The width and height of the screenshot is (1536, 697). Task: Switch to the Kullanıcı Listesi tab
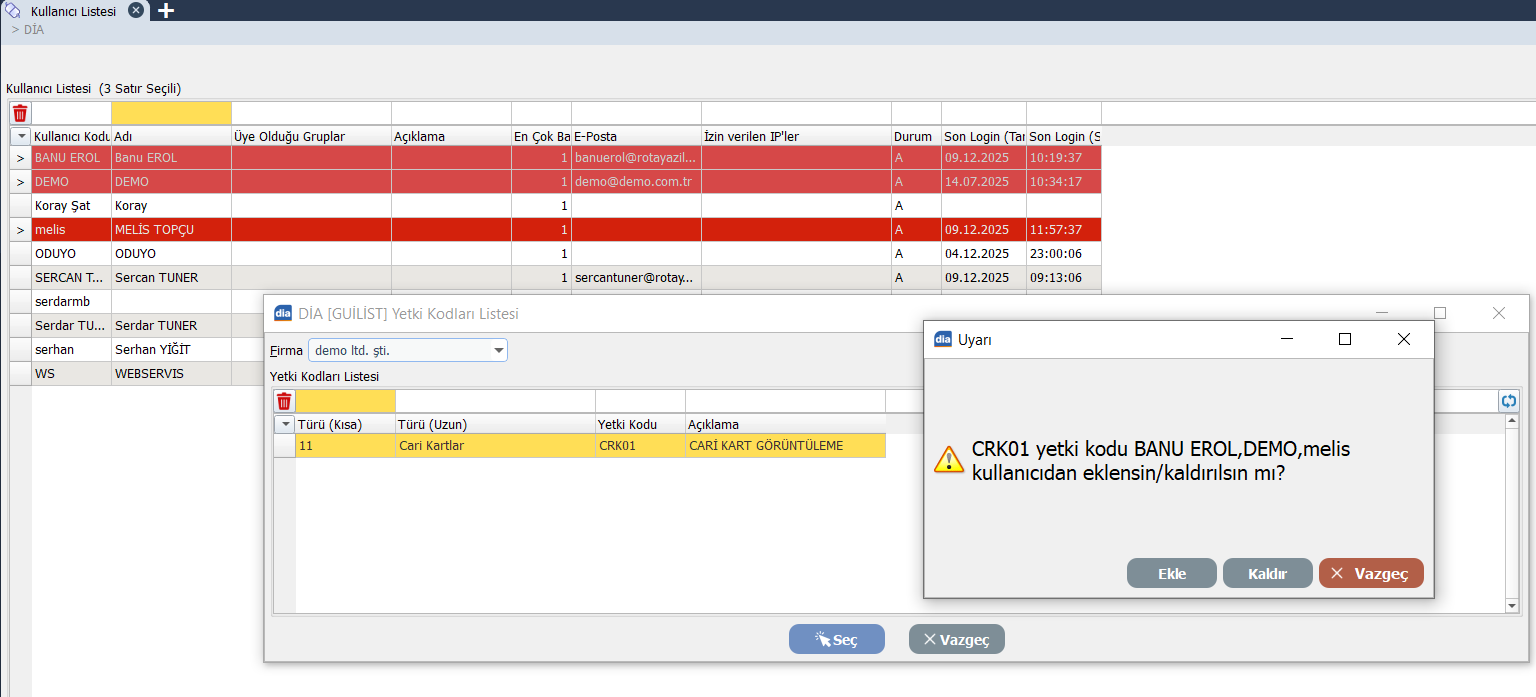coord(73,10)
